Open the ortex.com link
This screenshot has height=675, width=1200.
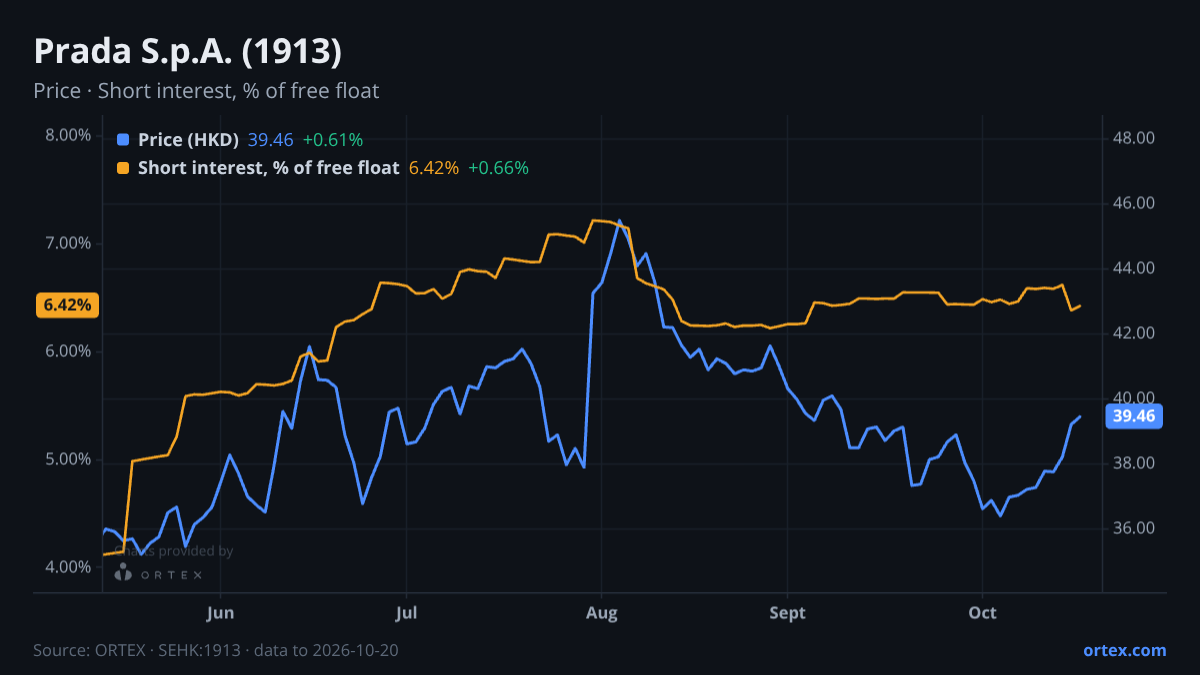(x=1124, y=650)
